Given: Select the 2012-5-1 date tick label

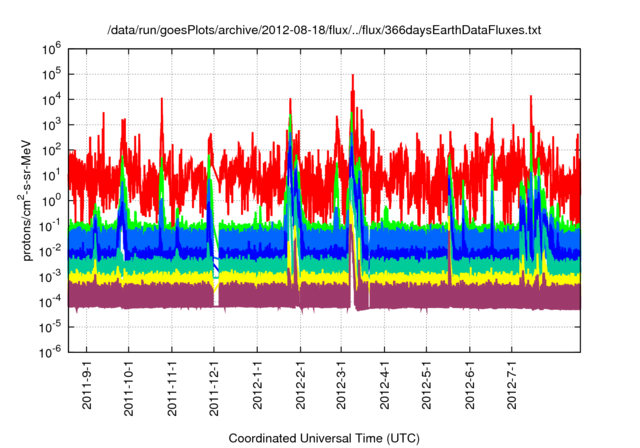Looking at the screenshot, I should click(x=427, y=385).
